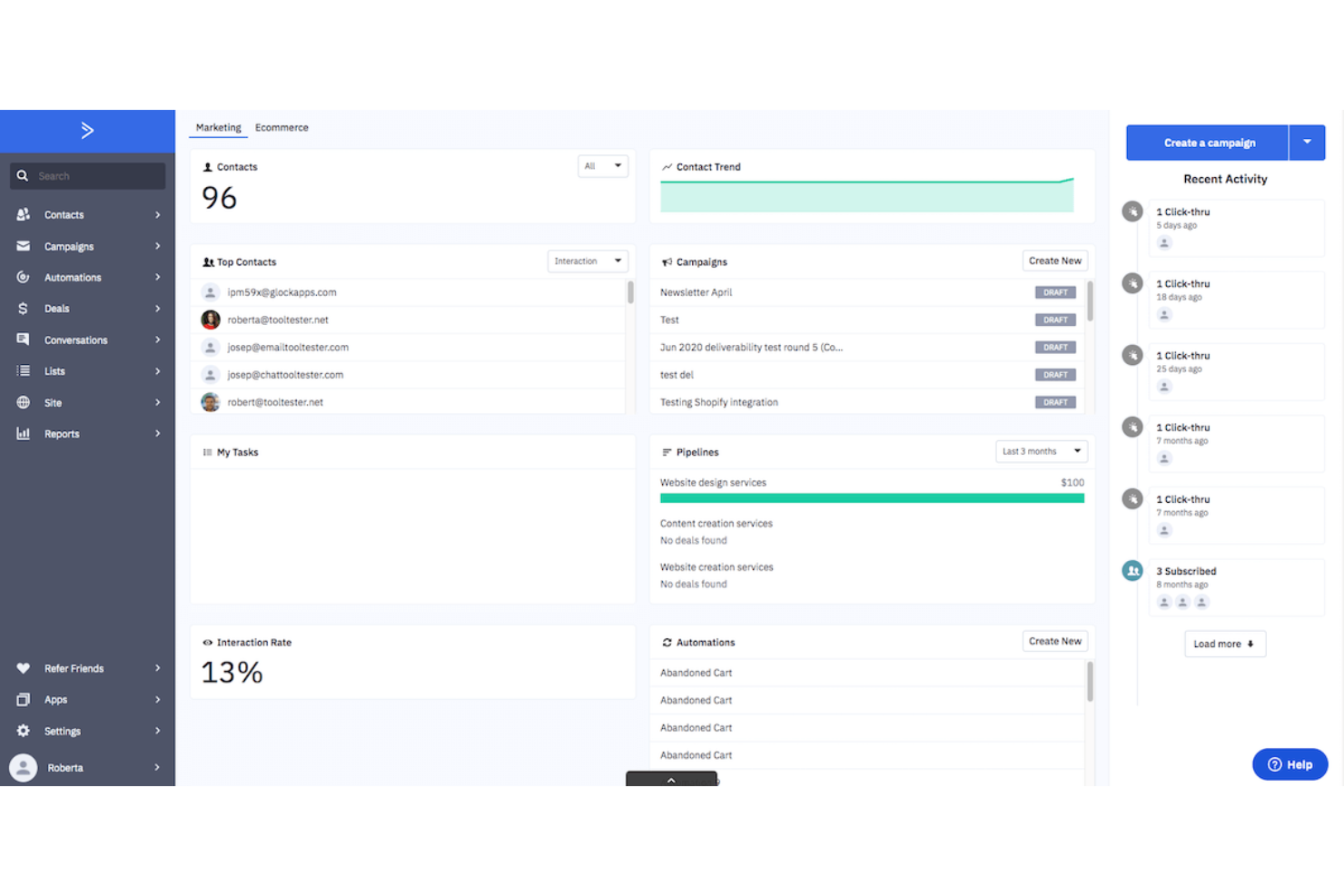This screenshot has width=1344, height=896.
Task: Change the Interaction sort in Top Contacts
Action: tap(587, 261)
